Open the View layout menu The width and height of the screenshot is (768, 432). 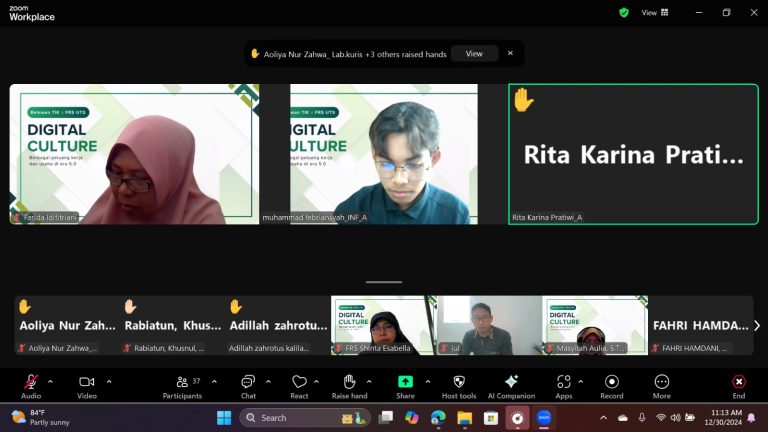point(655,13)
